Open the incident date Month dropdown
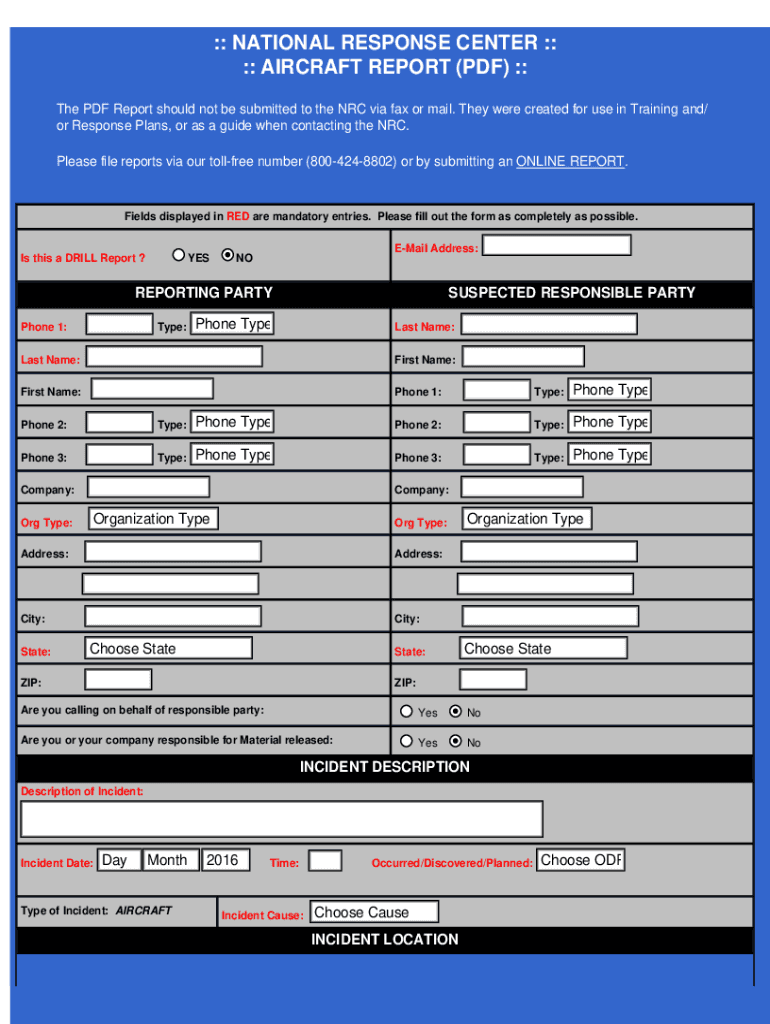 [x=169, y=861]
